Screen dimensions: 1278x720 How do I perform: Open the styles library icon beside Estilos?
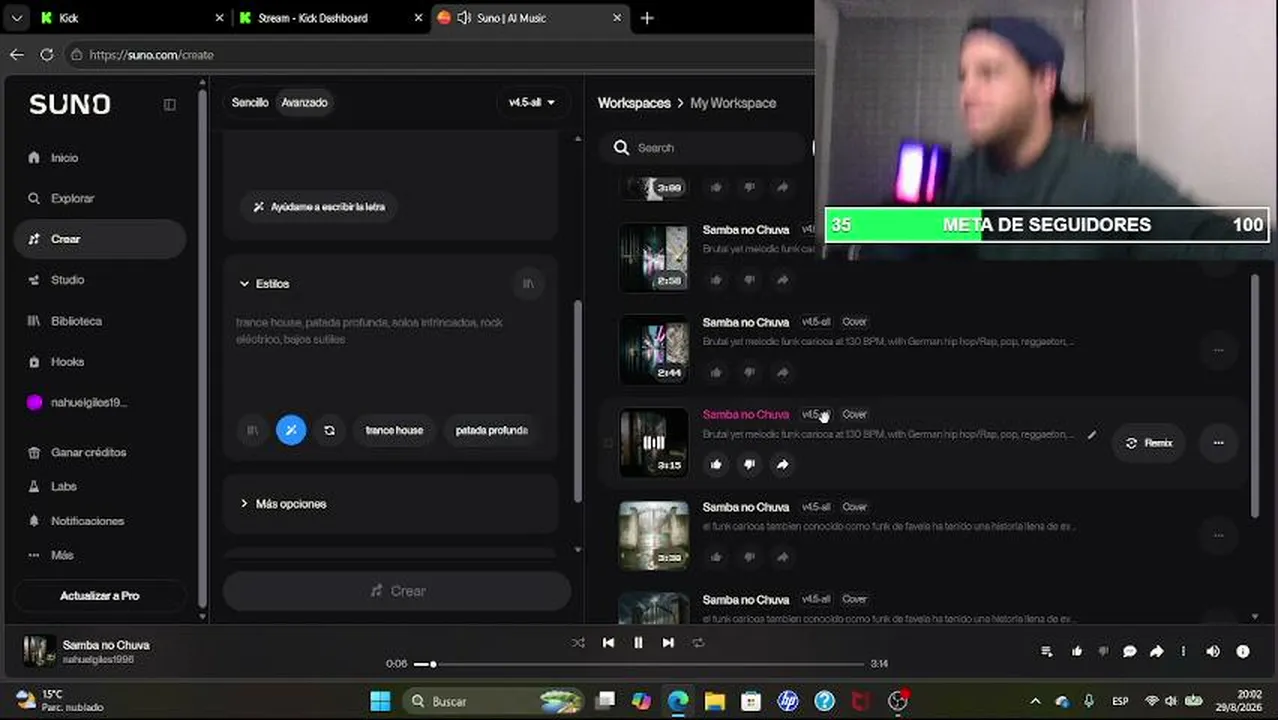click(x=528, y=284)
